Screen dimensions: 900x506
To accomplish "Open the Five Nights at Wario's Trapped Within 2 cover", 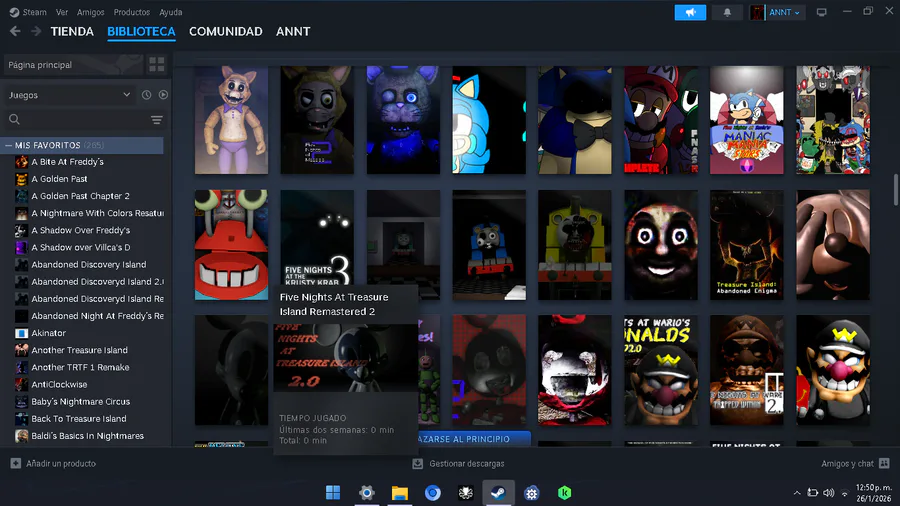I will click(x=746, y=370).
